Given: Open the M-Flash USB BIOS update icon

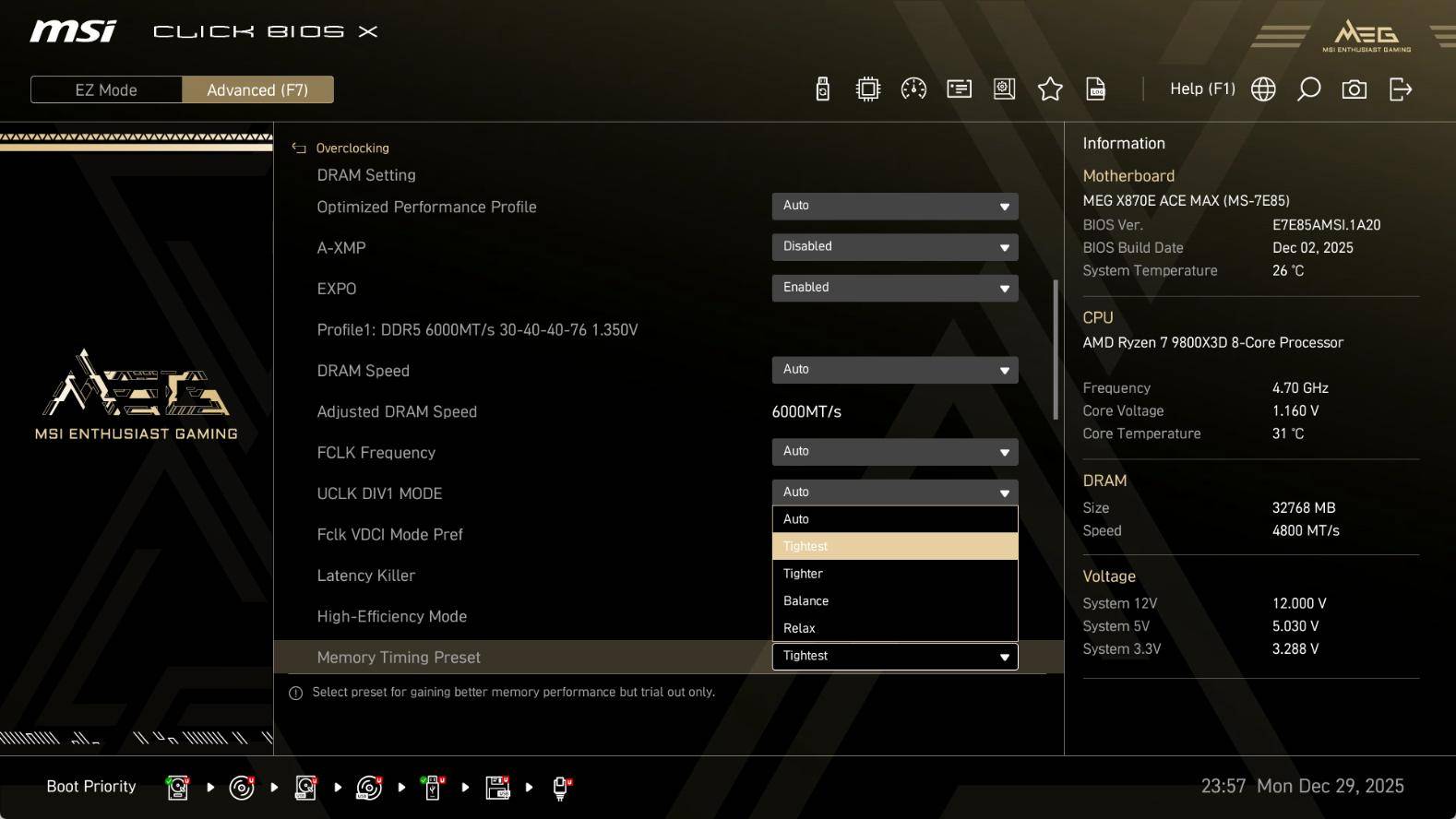Looking at the screenshot, I should (823, 89).
